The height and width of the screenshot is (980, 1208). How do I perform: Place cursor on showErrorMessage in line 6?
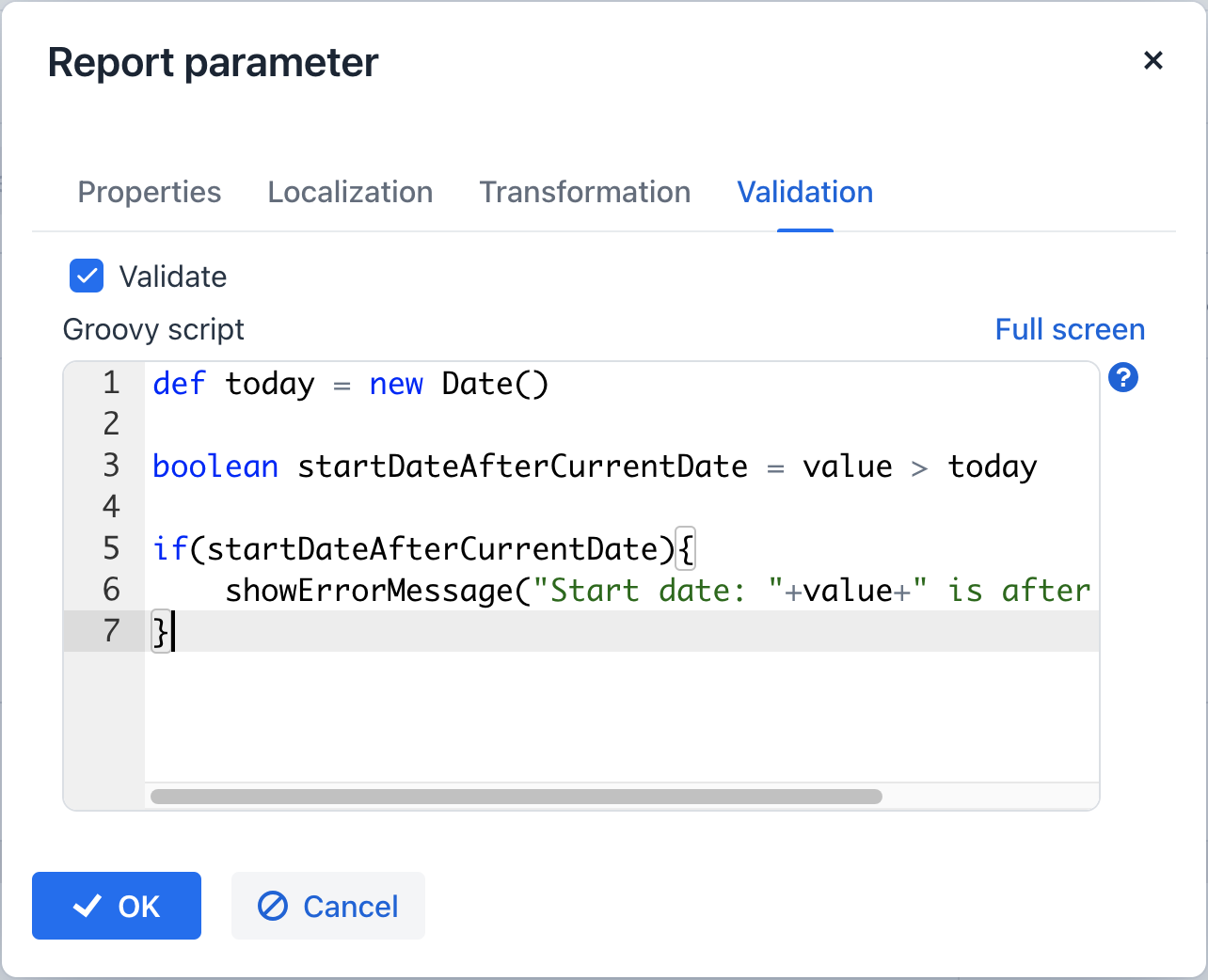click(369, 591)
